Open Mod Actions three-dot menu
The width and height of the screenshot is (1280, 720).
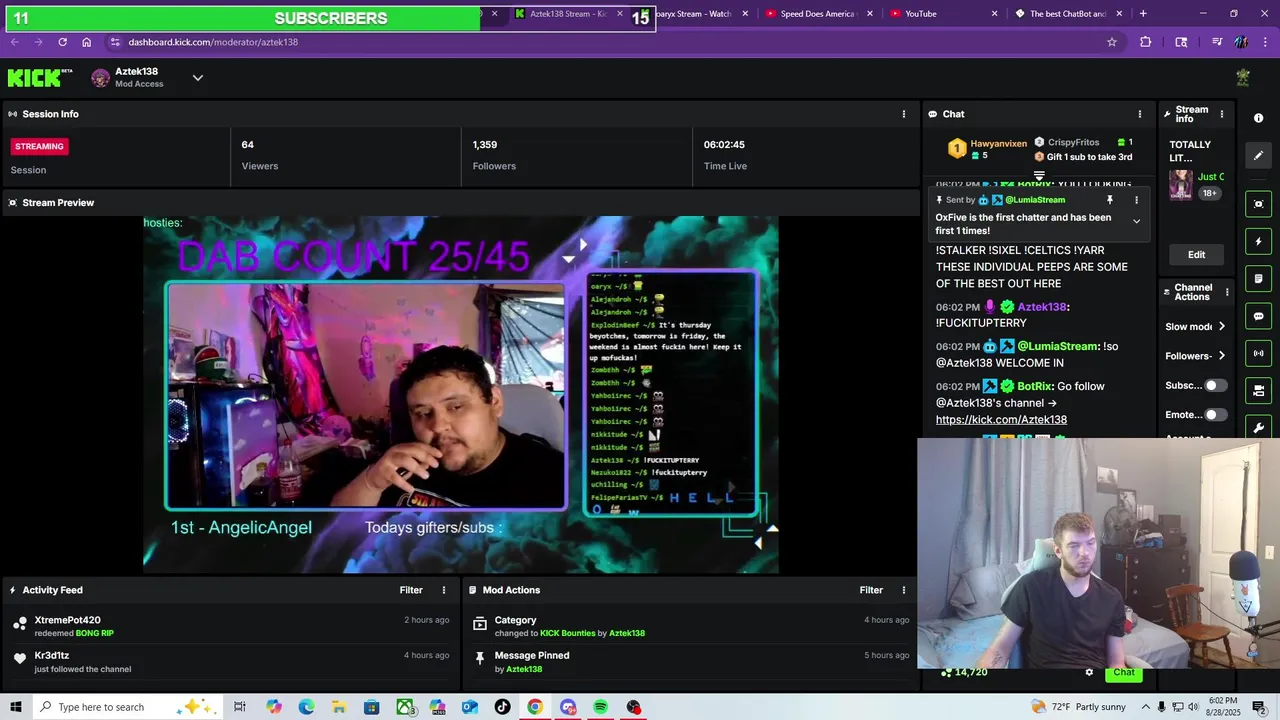[904, 590]
